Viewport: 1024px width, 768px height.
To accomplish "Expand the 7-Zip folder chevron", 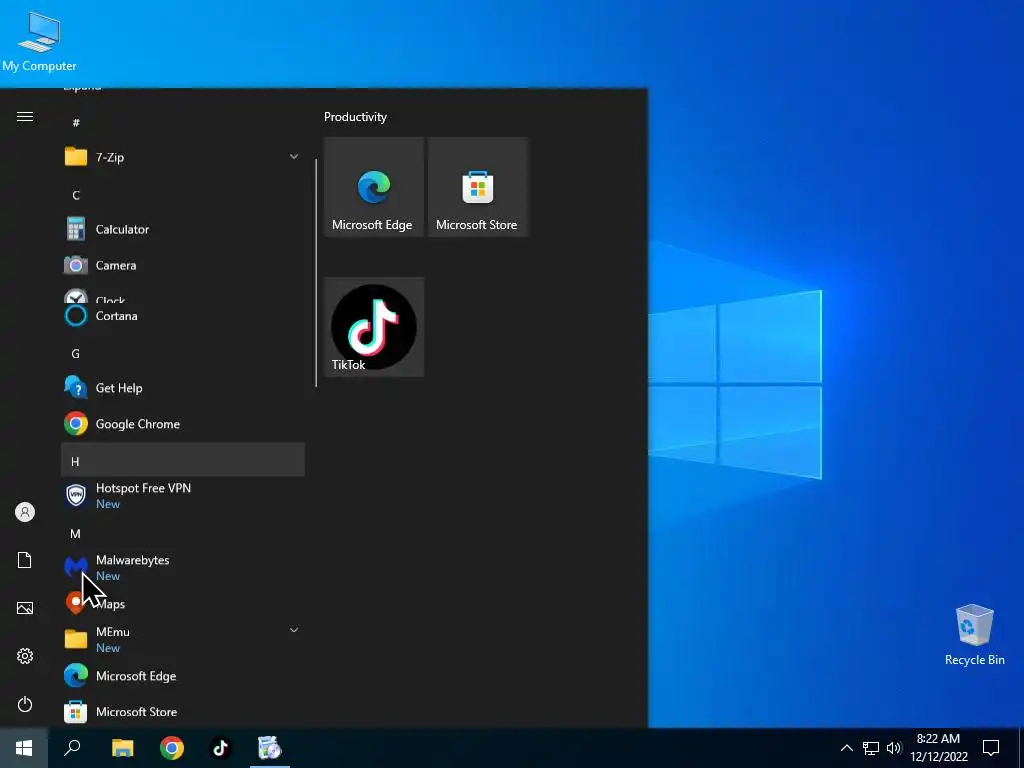I will pyautogui.click(x=294, y=157).
